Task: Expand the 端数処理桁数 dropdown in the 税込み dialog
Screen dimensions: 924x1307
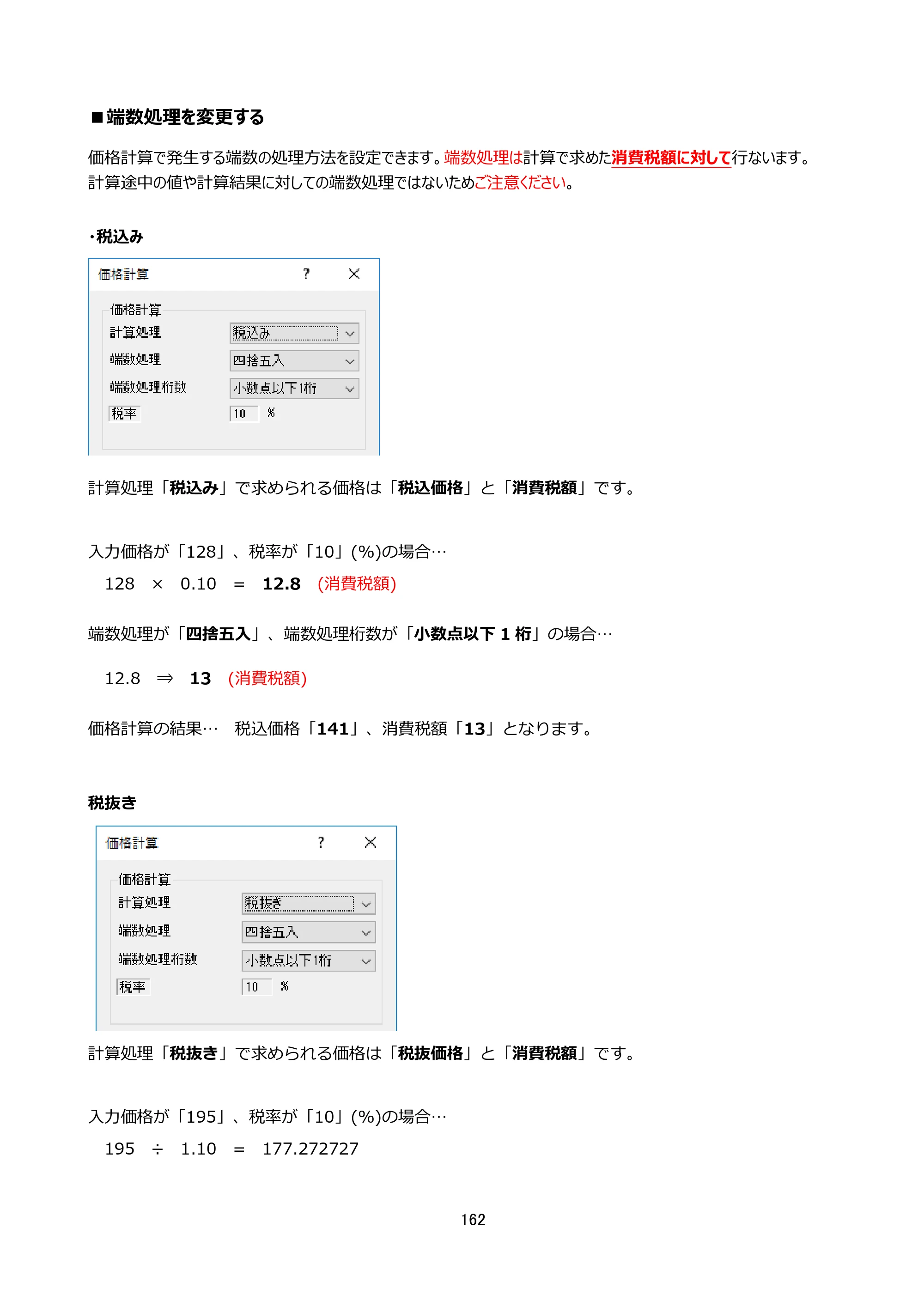Action: tap(294, 388)
